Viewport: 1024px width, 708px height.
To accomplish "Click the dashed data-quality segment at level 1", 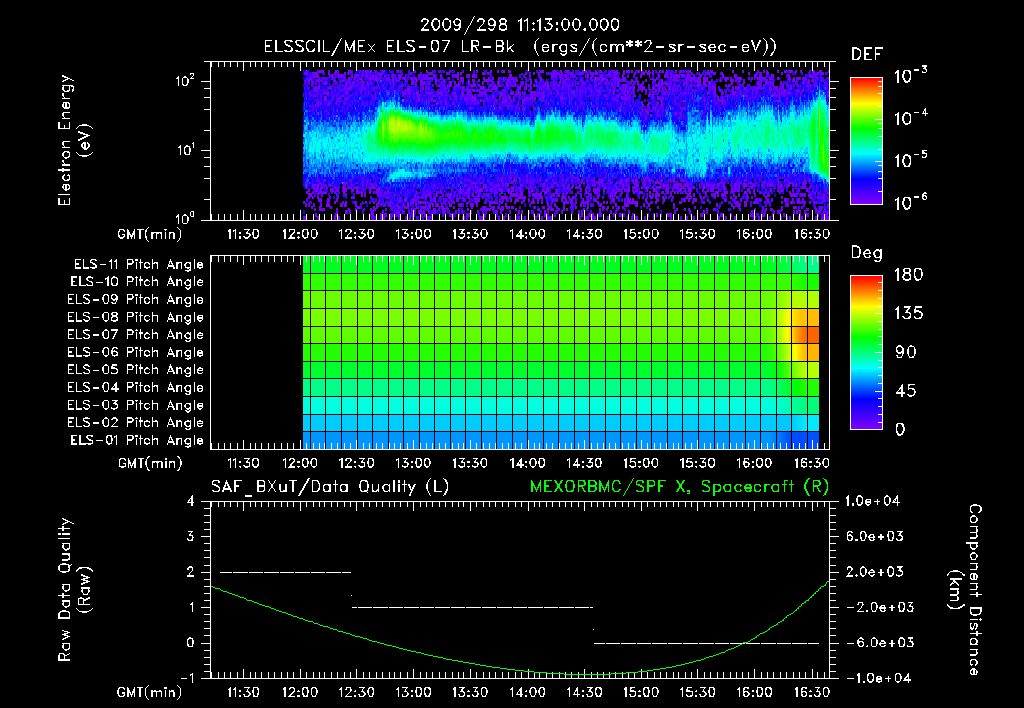I will pyautogui.click(x=473, y=607).
